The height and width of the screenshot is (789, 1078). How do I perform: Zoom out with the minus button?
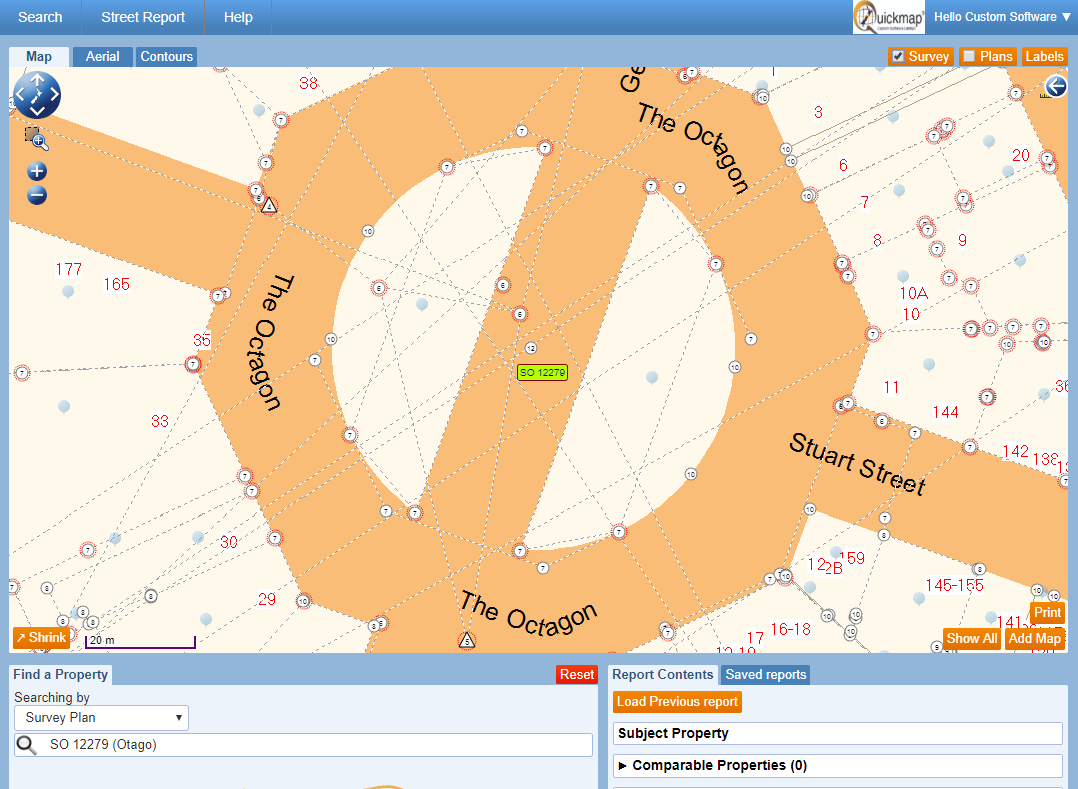coord(37,195)
